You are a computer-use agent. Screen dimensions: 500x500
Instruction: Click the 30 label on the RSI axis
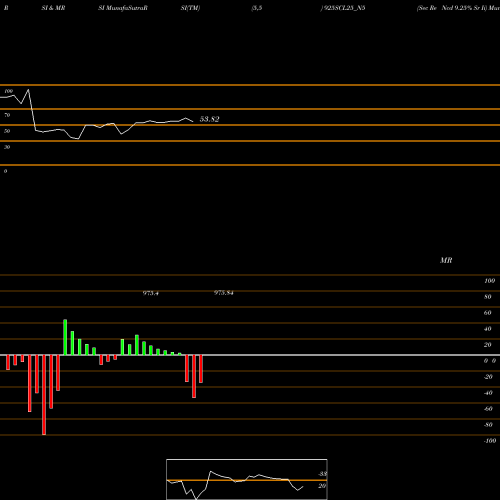pos(7,147)
